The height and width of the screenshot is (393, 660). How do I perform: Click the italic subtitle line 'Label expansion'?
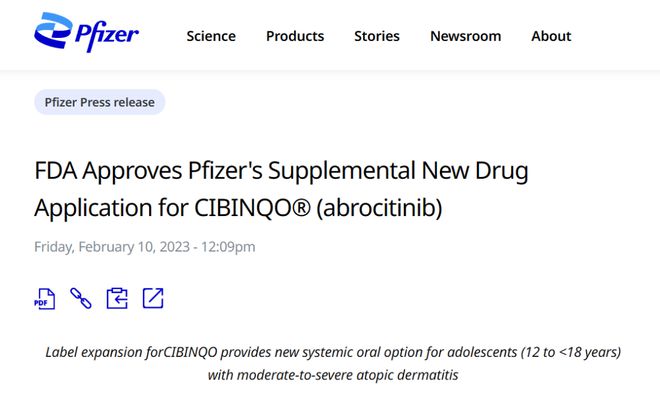[333, 352]
